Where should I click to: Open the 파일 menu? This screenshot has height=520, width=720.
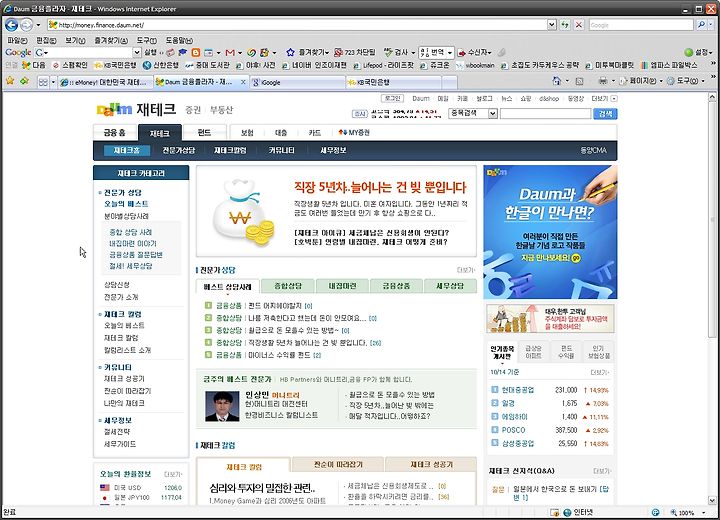coord(17,40)
